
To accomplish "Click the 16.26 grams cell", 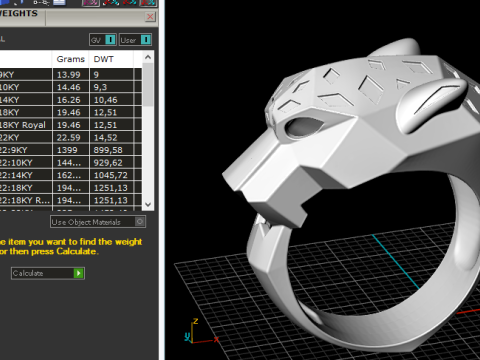I will (x=71, y=100).
